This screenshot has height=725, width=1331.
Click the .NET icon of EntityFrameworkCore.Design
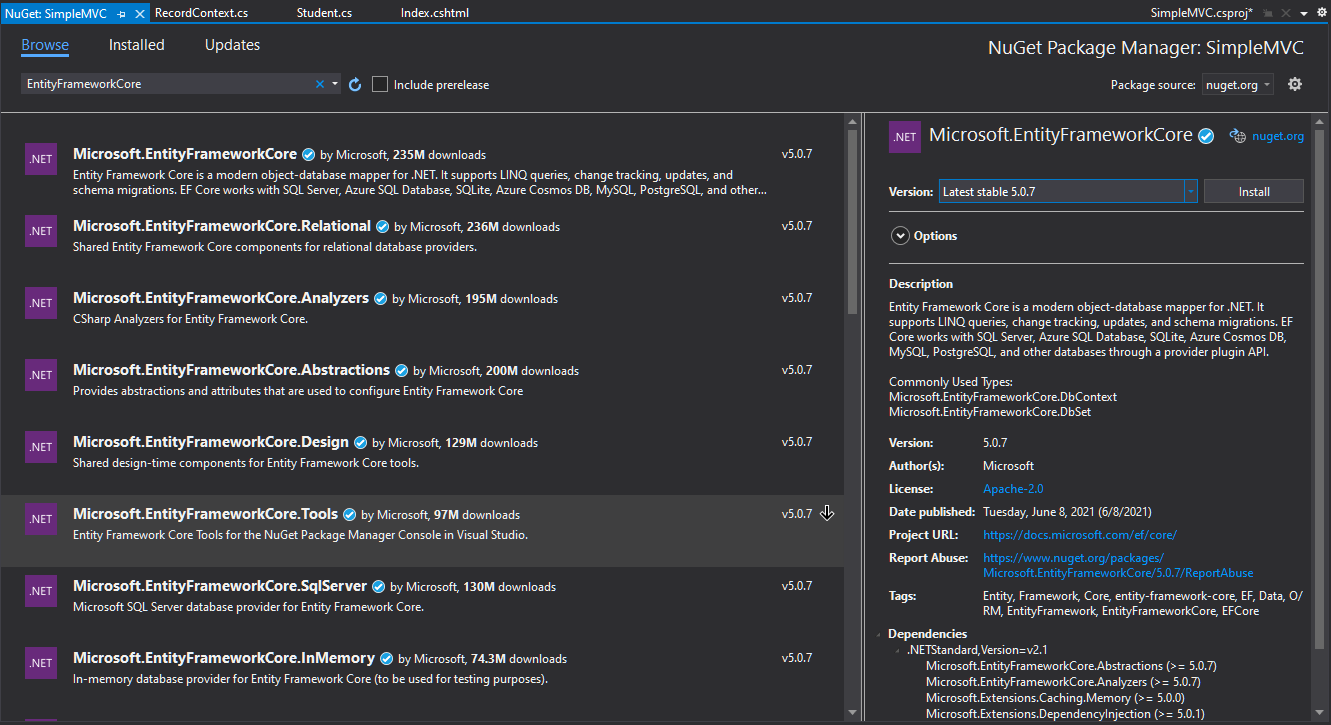point(41,447)
